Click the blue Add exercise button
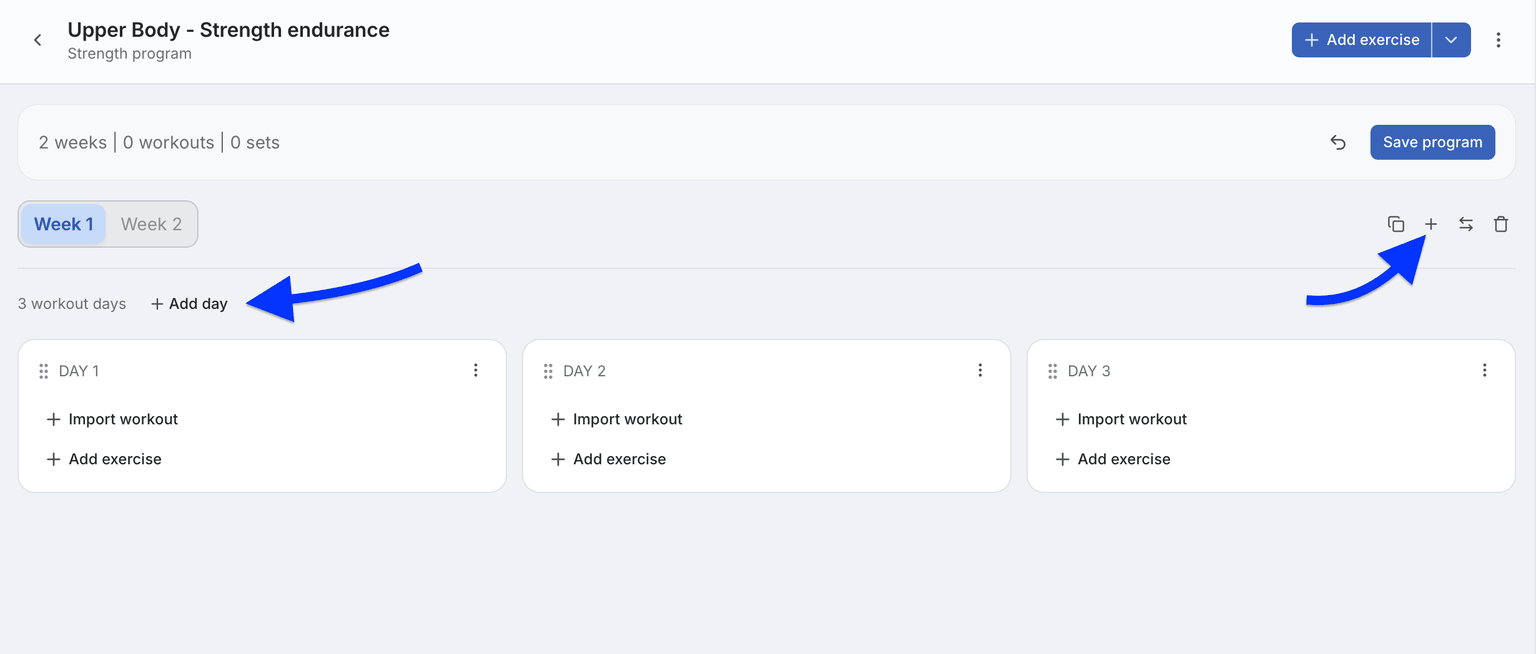Image resolution: width=1536 pixels, height=654 pixels. (x=1362, y=40)
